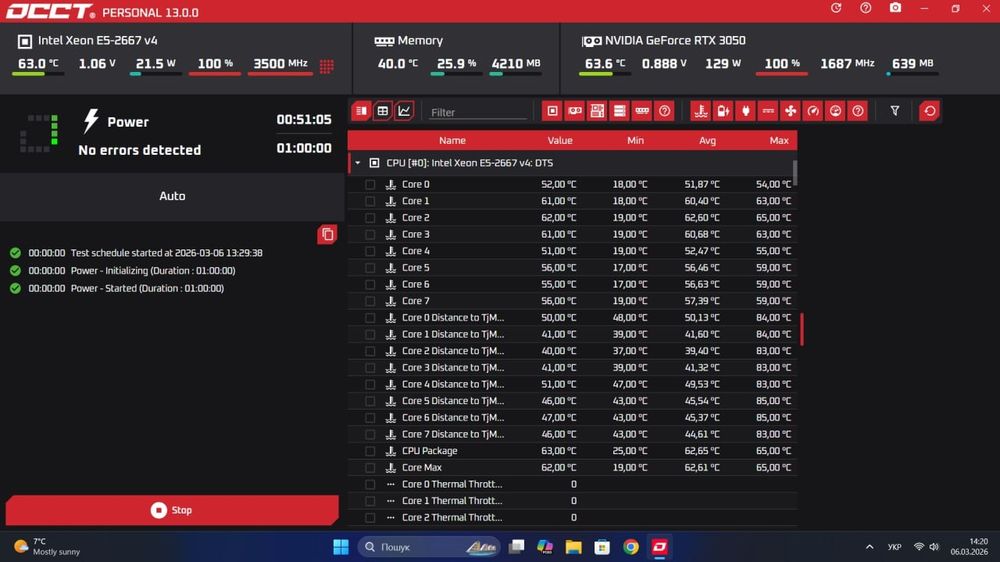Toggle the unknown-sensor question mark beside the load gauge
This screenshot has width=1000, height=562.
pos(858,111)
